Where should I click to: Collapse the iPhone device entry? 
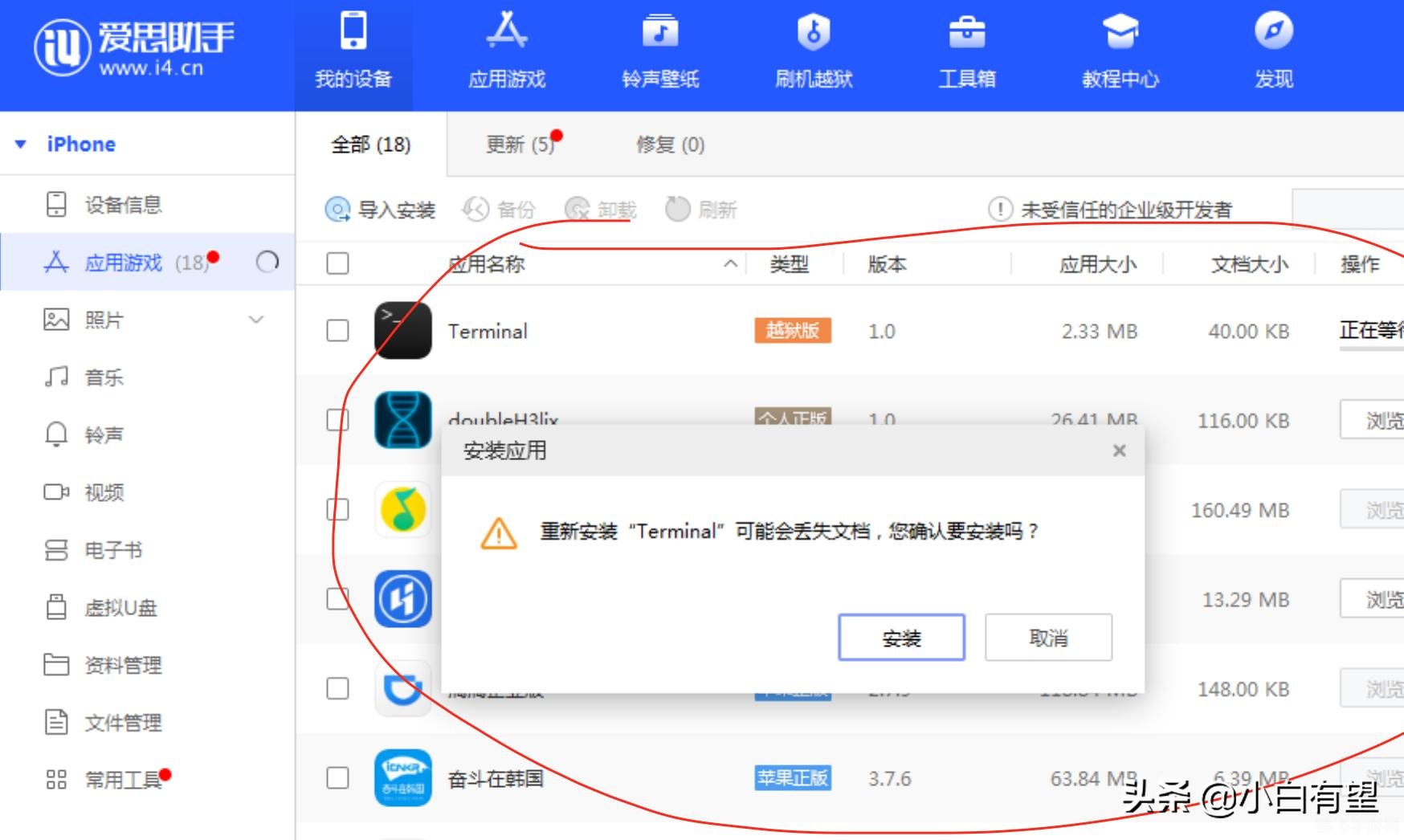[x=19, y=144]
